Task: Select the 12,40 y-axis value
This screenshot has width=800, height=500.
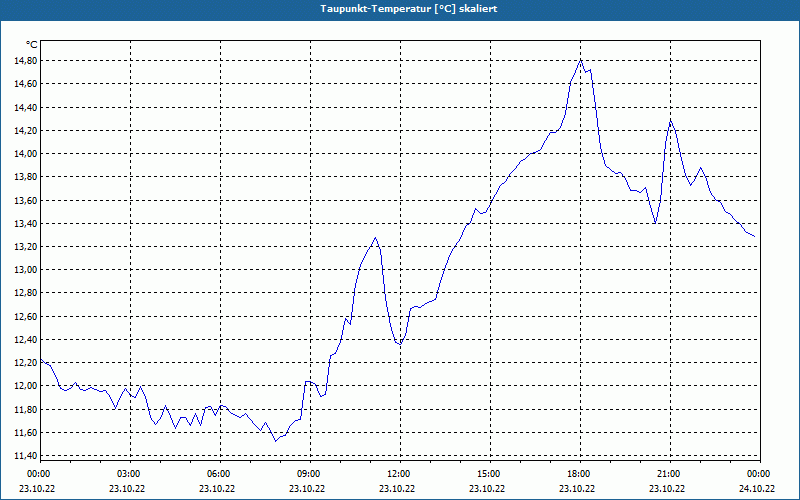Action: (x=26, y=340)
